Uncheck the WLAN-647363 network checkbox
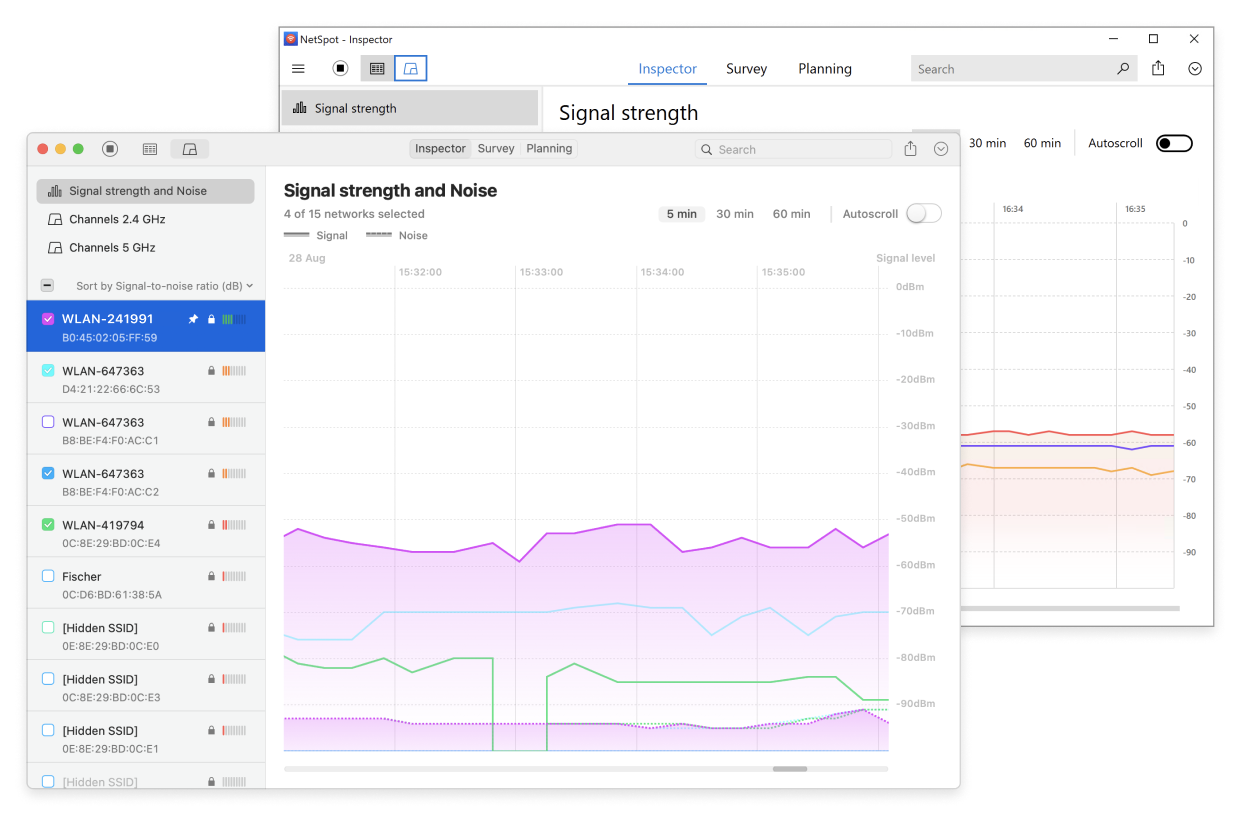The image size is (1241, 816). (48, 370)
